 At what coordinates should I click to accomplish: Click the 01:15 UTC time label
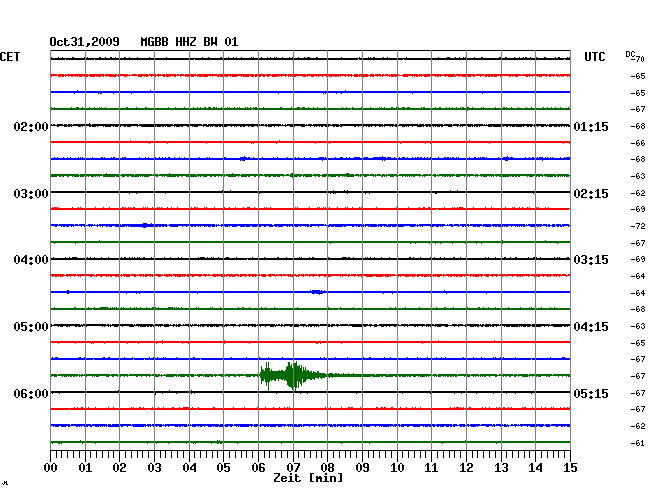[591, 126]
